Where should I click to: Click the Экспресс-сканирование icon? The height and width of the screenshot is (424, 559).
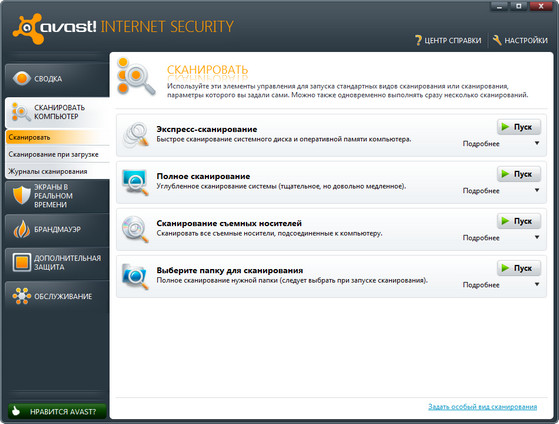coord(135,135)
